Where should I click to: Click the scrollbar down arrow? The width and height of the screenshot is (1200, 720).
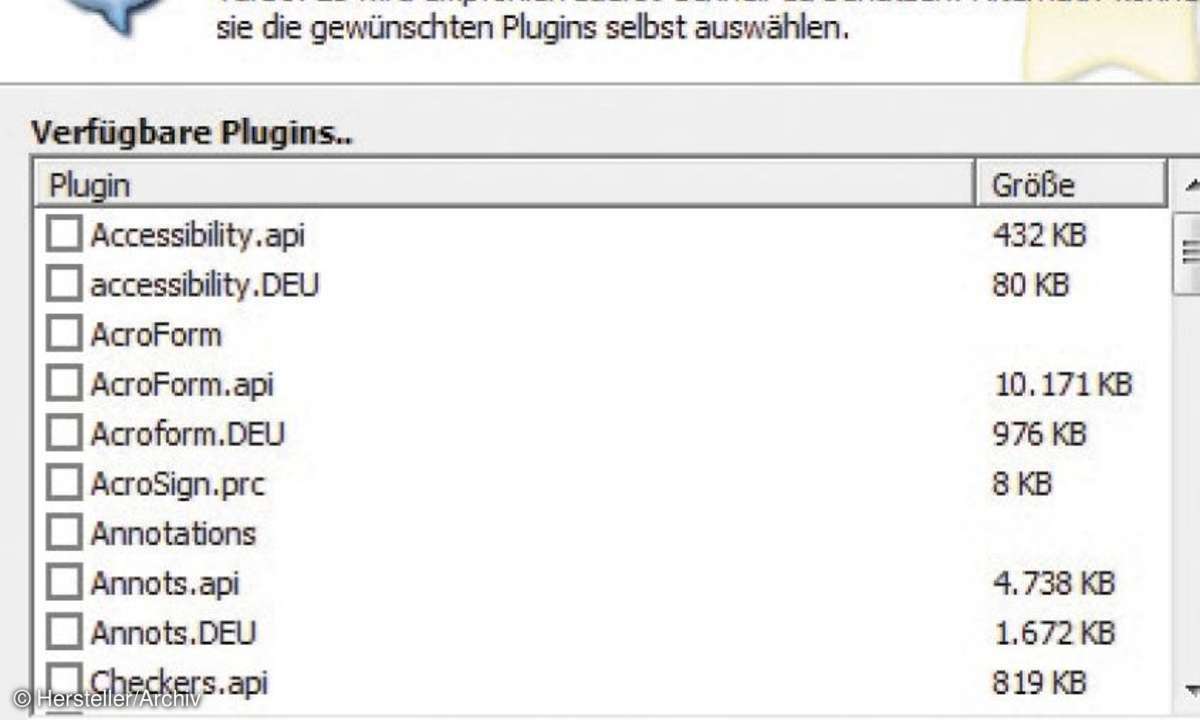click(x=1190, y=688)
